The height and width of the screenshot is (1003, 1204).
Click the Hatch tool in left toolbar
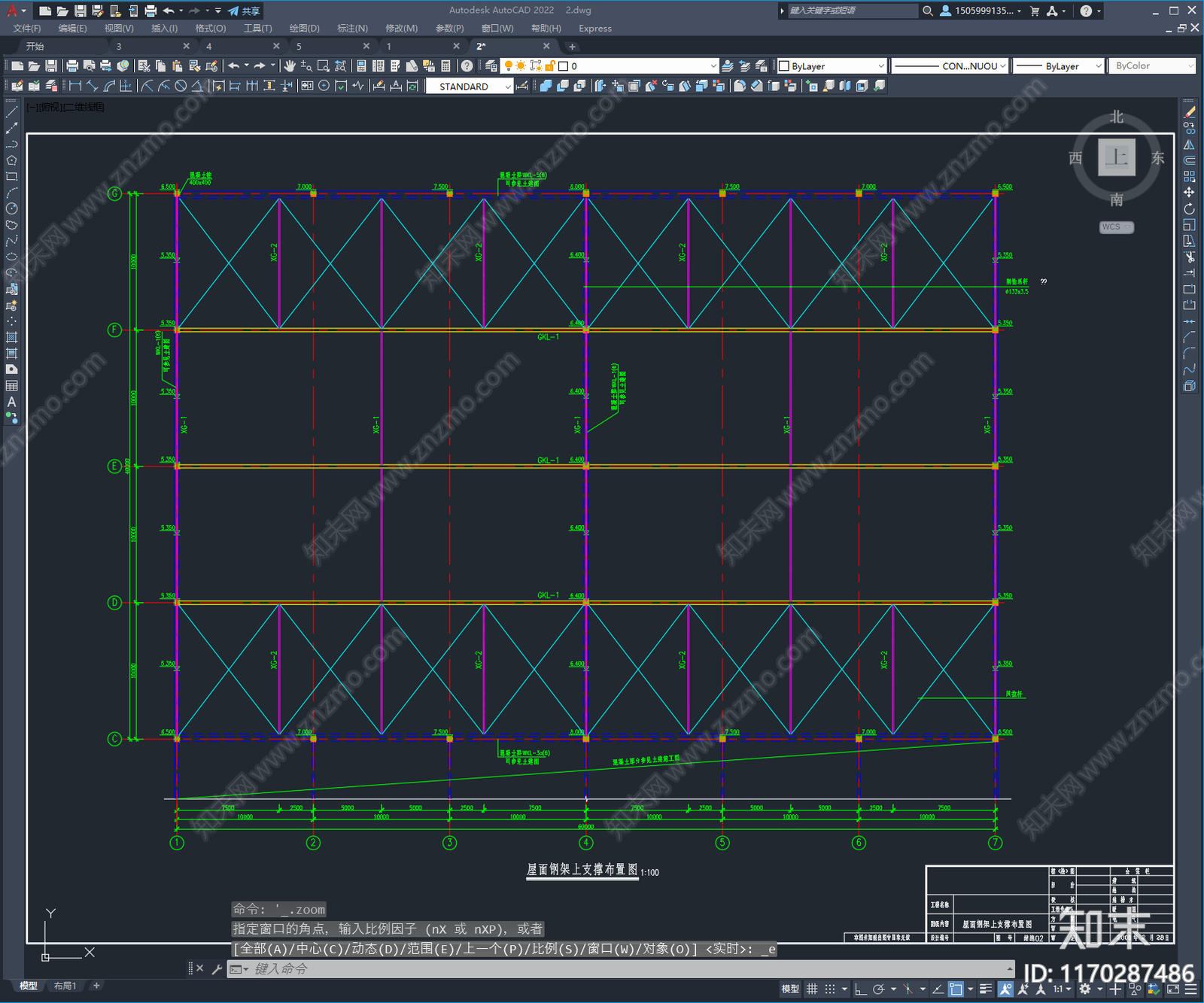11,337
